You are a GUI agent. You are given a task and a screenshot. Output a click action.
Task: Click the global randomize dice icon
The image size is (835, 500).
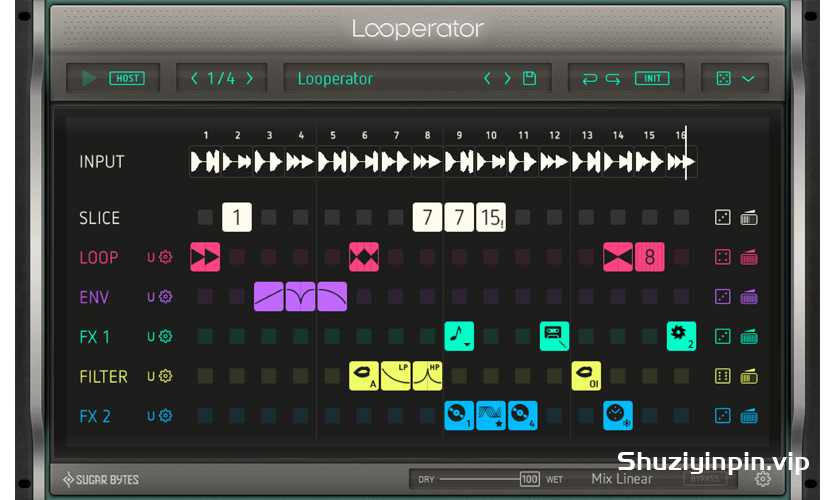(723, 78)
